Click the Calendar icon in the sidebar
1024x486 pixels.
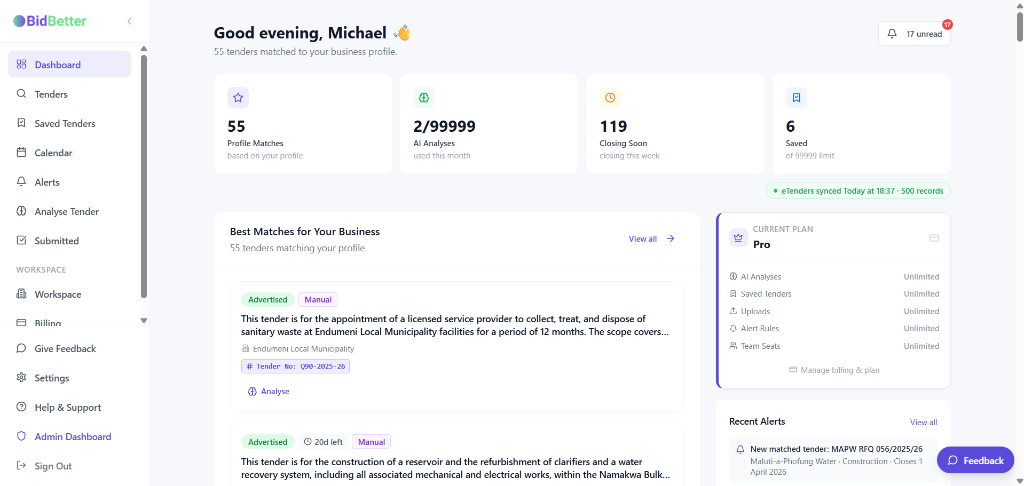coord(21,153)
